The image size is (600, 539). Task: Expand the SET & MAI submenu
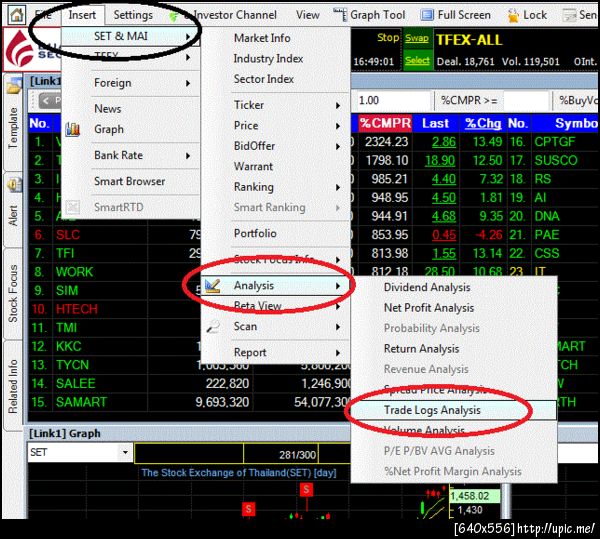tap(130, 36)
